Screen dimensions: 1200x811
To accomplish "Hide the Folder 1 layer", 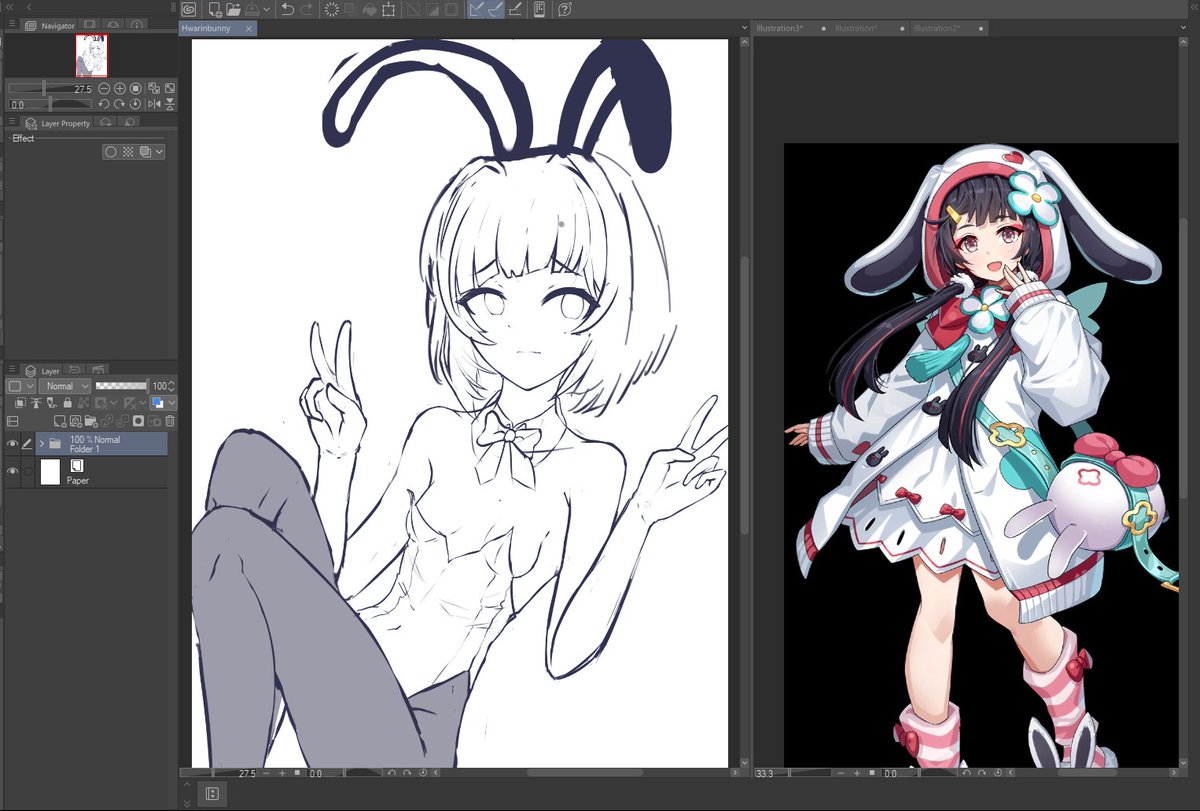I will point(12,444).
